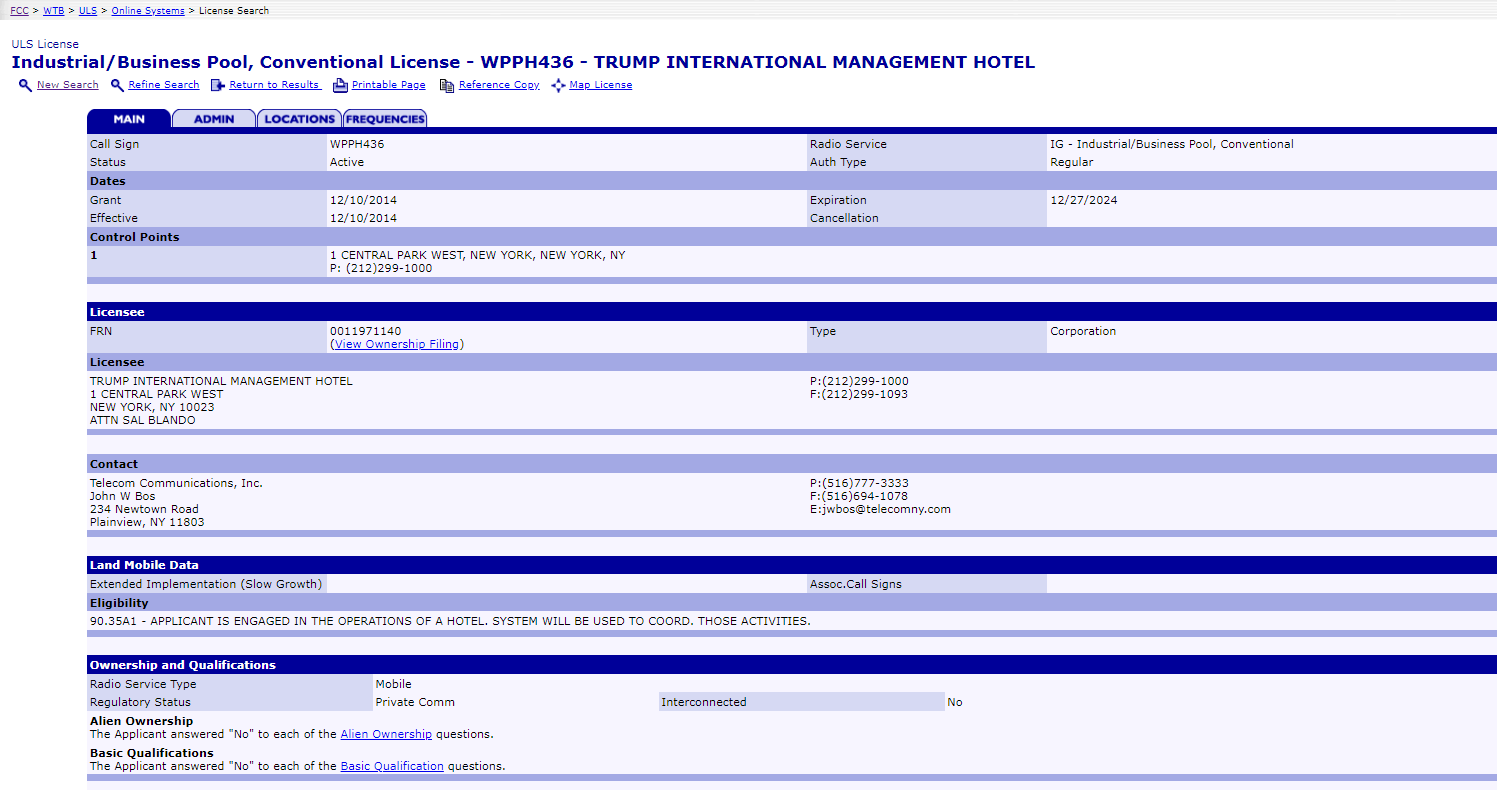Switch to the FREQUENCIES tab
This screenshot has width=1499, height=790.
click(x=385, y=119)
